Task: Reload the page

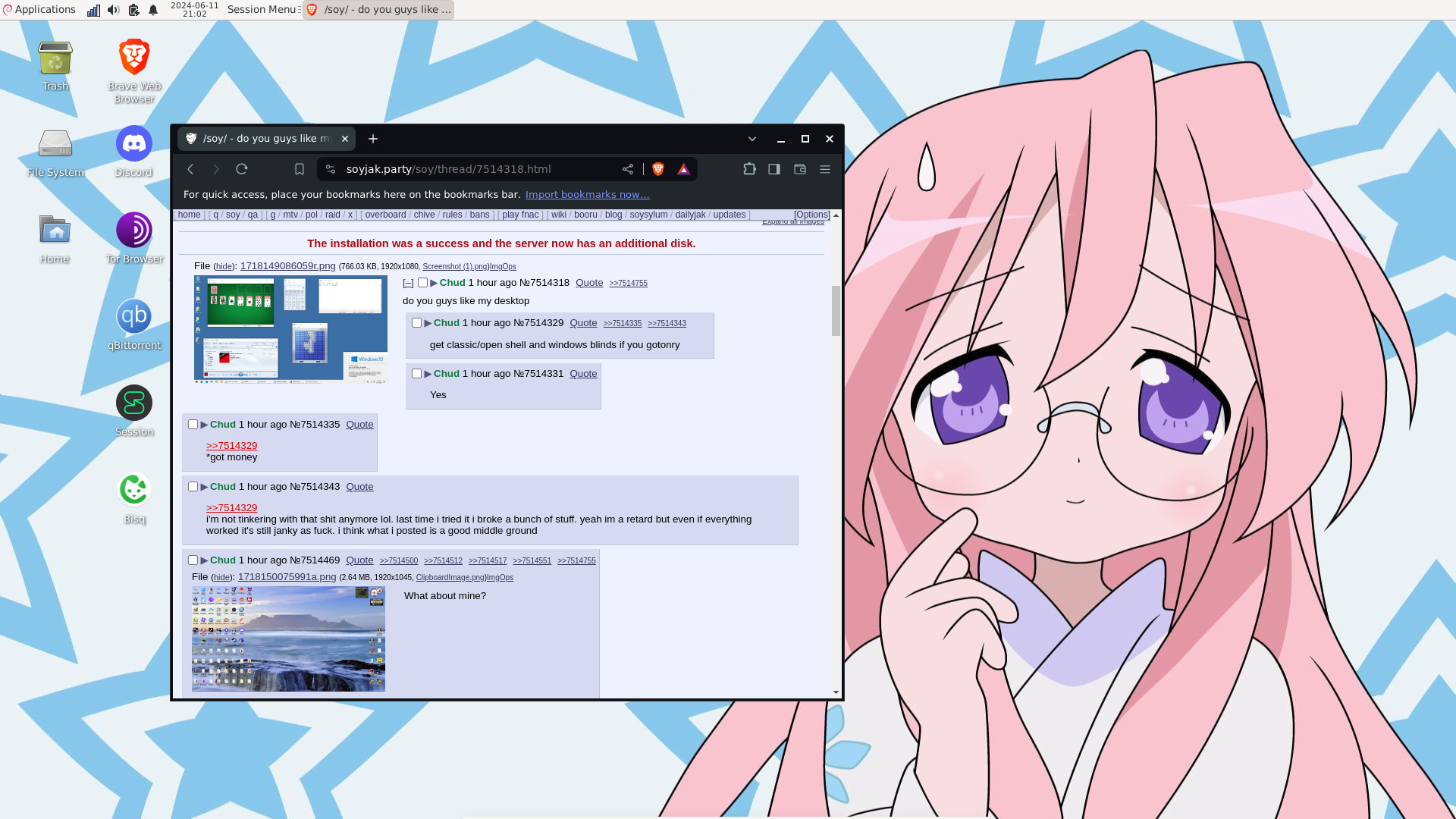Action: click(x=242, y=169)
